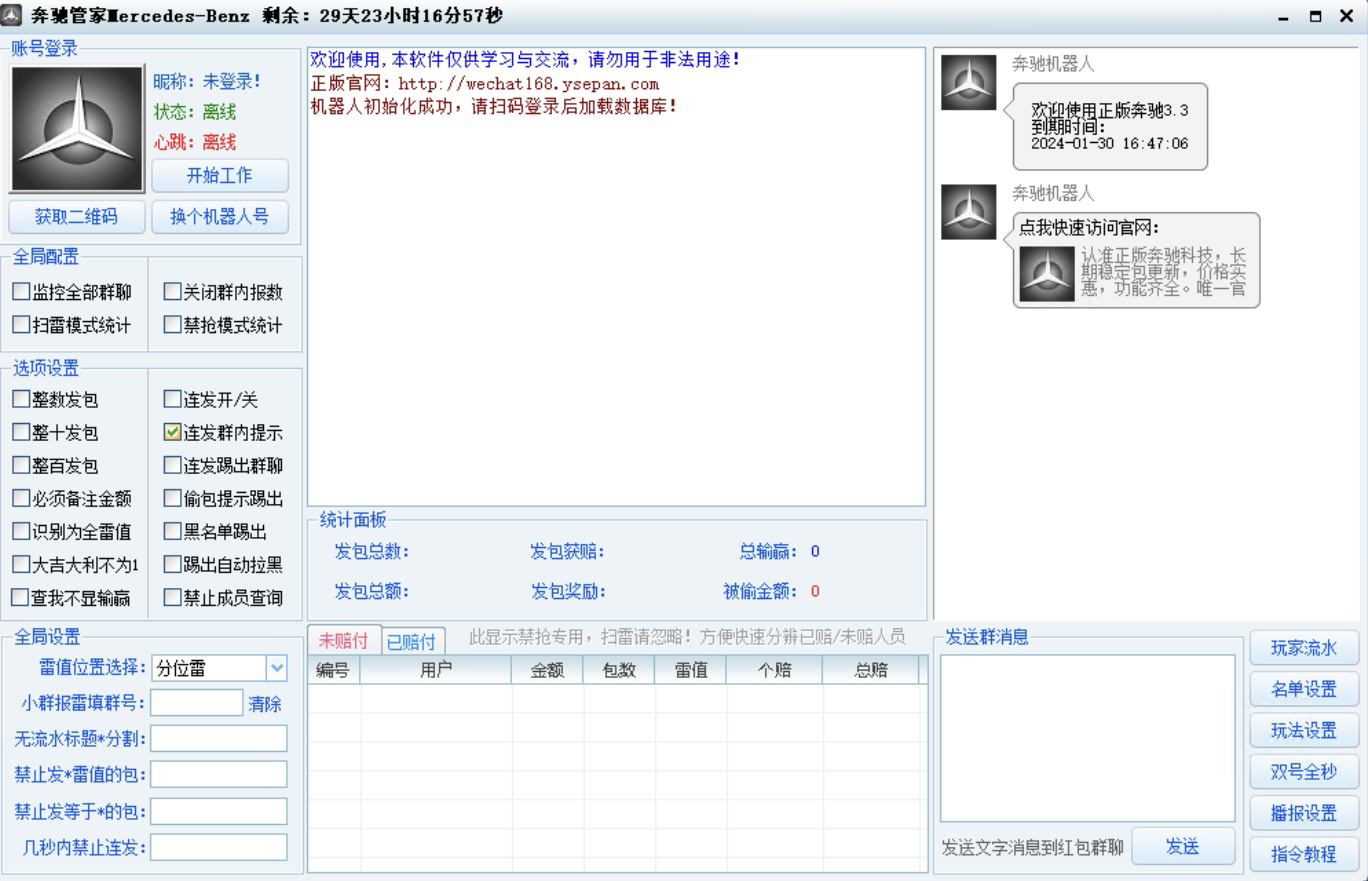Click the 编号 column header

tap(333, 671)
